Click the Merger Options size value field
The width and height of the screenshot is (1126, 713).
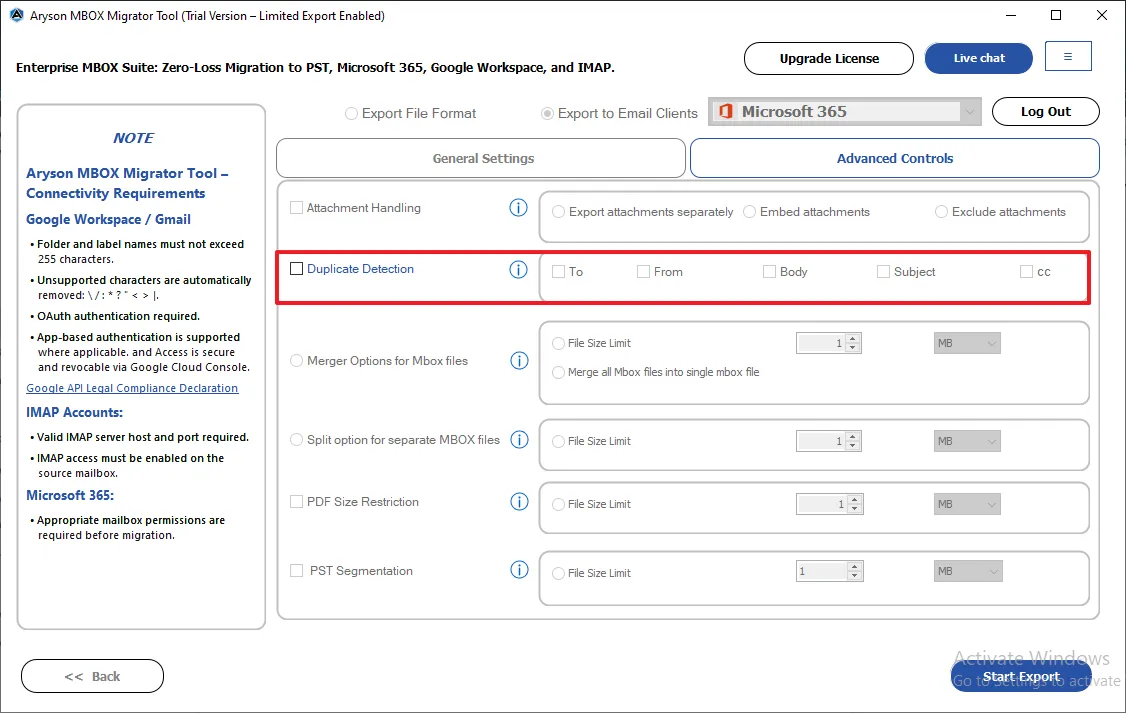pyautogui.click(x=821, y=343)
